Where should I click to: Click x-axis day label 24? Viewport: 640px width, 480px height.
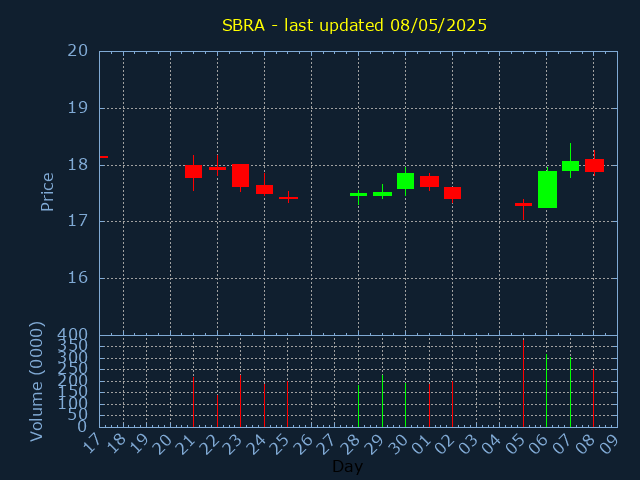click(256, 444)
